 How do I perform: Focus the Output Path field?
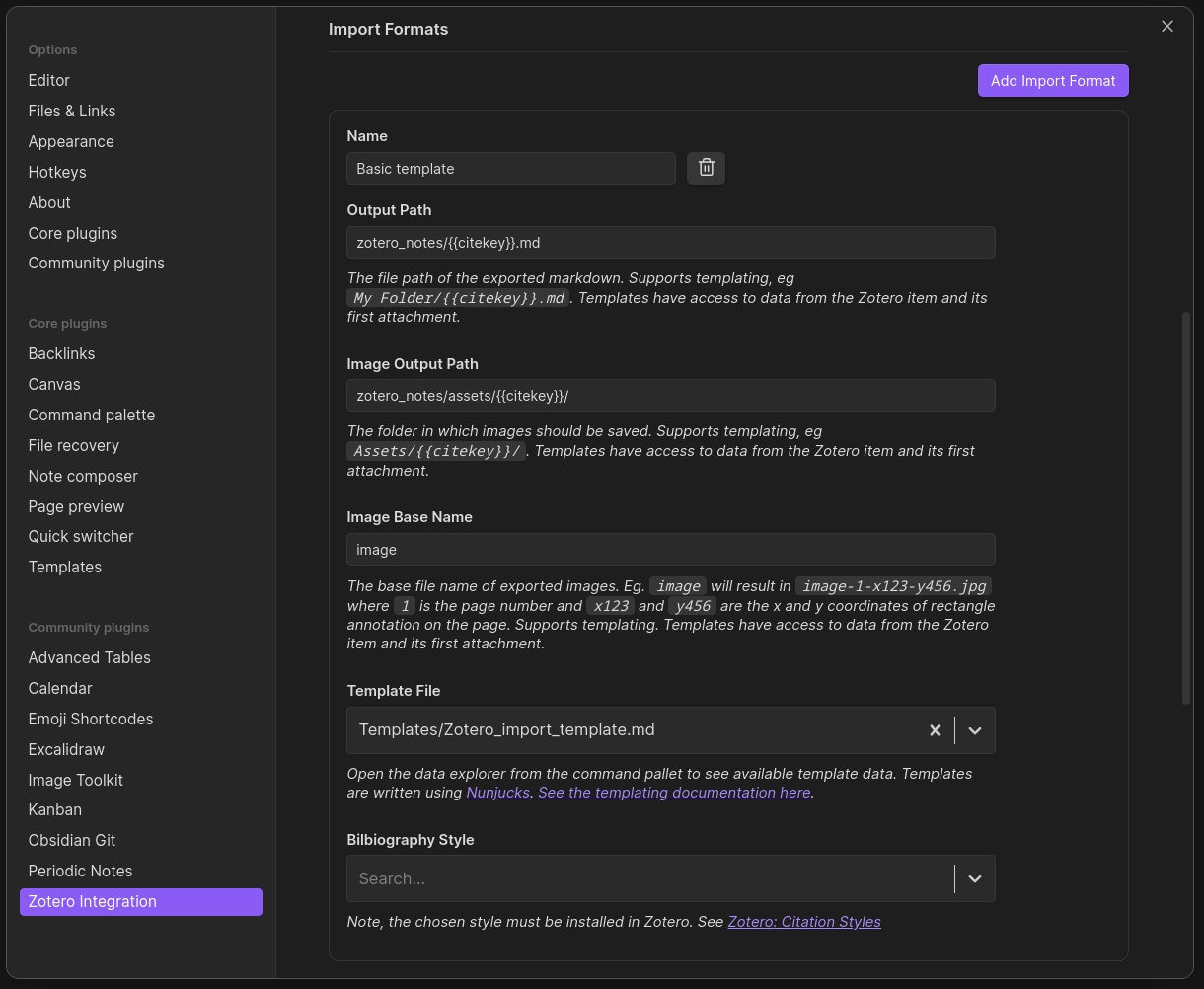coord(671,243)
